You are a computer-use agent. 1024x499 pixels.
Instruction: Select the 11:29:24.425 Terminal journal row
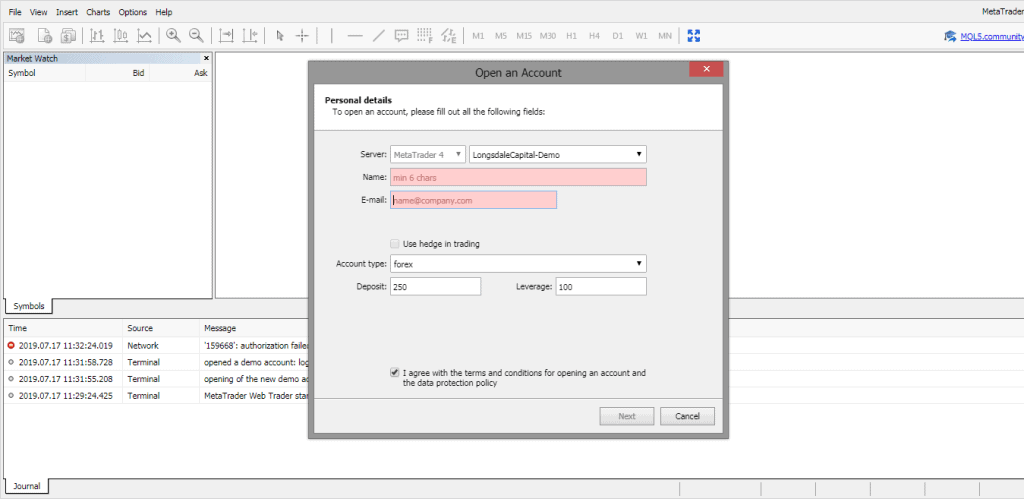[x=156, y=395]
